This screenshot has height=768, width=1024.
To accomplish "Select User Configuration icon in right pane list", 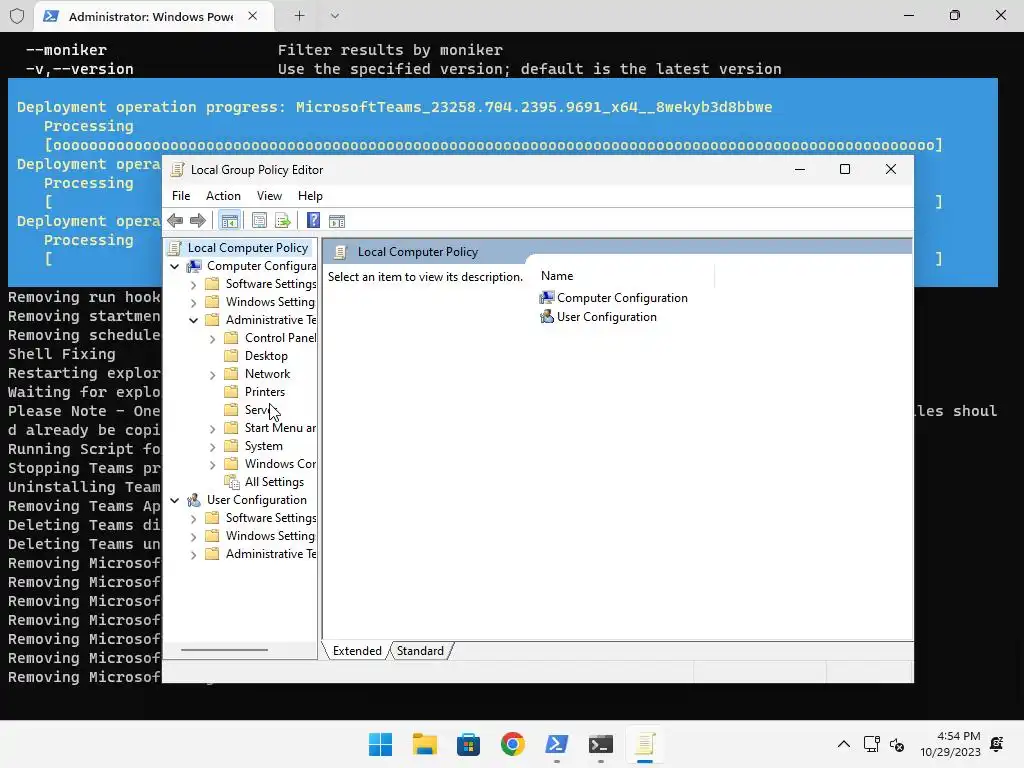I will coord(547,317).
